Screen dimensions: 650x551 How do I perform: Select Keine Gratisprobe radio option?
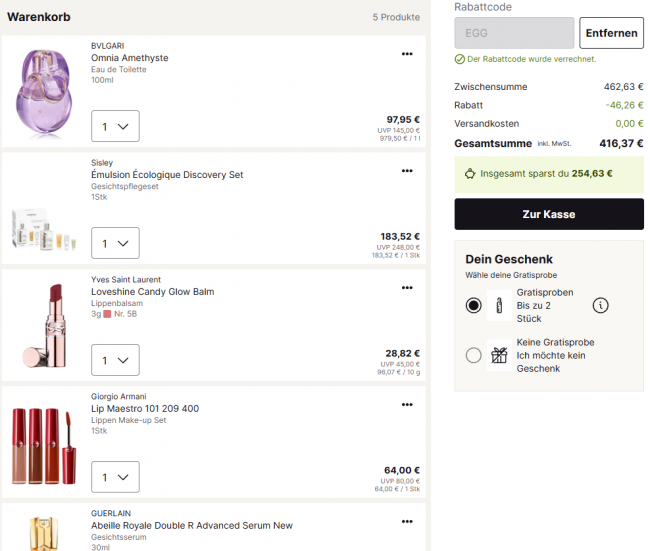click(473, 355)
